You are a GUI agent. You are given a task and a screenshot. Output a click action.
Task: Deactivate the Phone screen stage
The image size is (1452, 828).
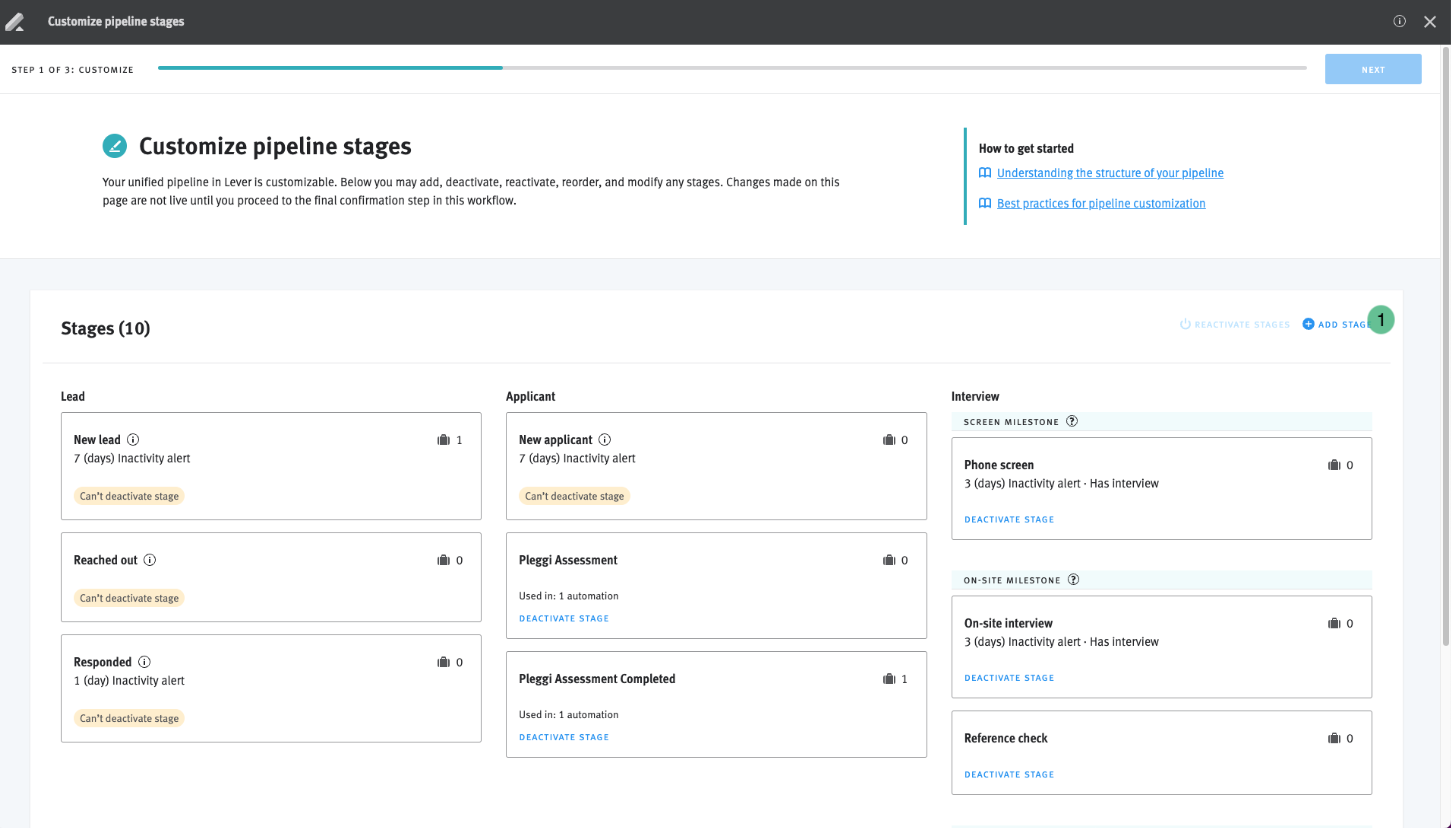click(1008, 520)
